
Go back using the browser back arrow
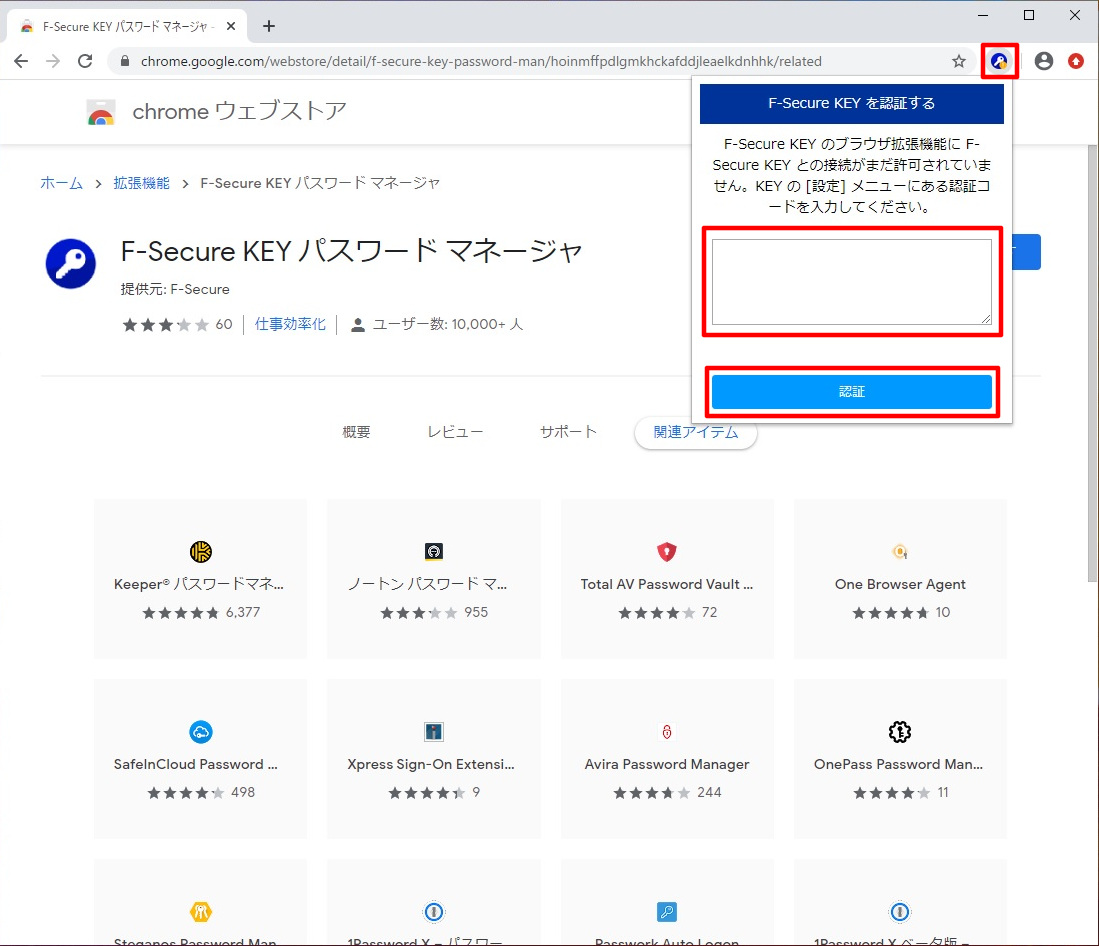pyautogui.click(x=21, y=62)
